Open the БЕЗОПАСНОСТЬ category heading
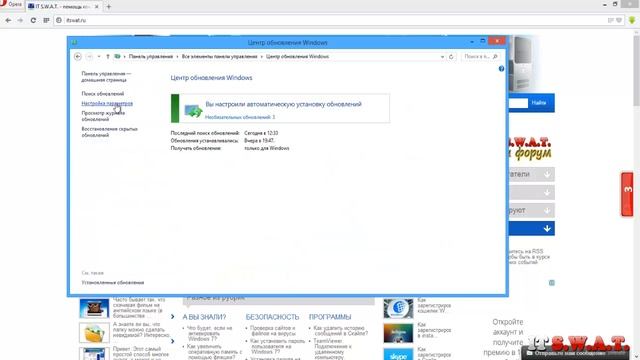 tap(272, 317)
